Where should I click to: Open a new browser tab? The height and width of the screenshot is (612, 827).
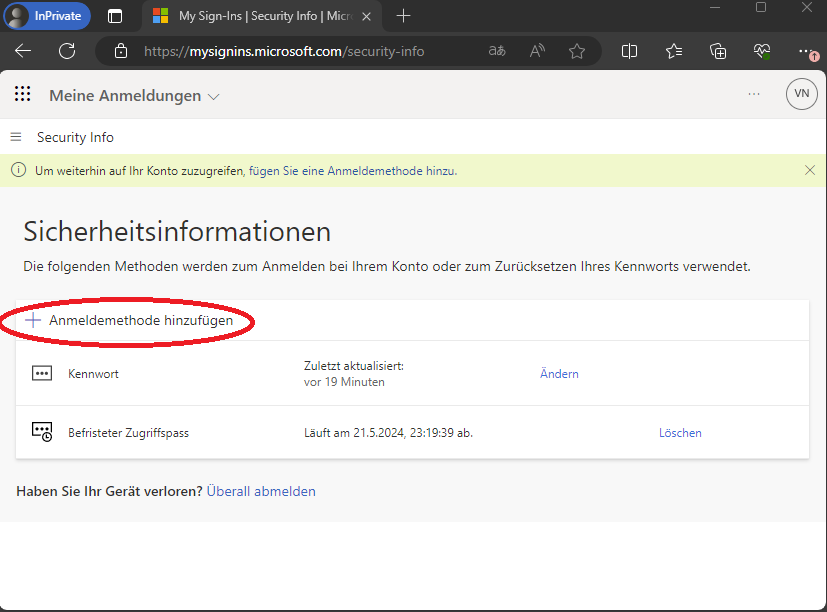click(404, 16)
